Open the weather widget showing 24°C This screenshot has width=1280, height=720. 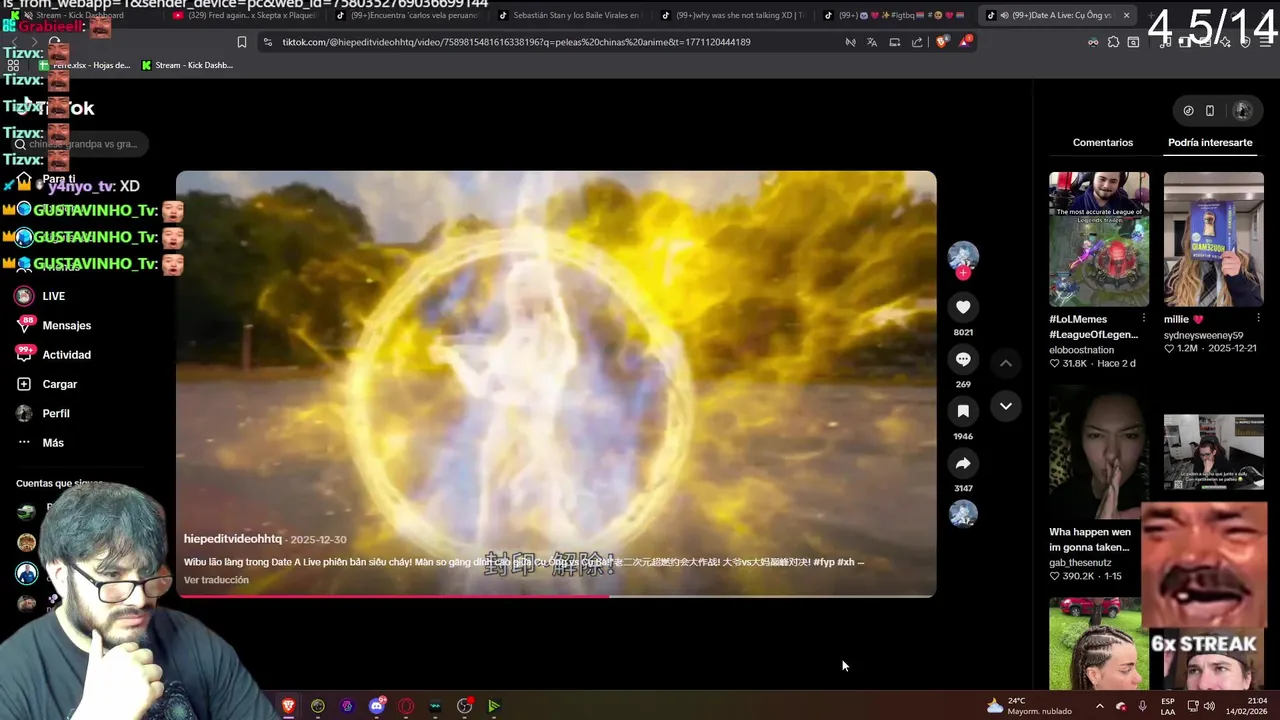pyautogui.click(x=1028, y=706)
